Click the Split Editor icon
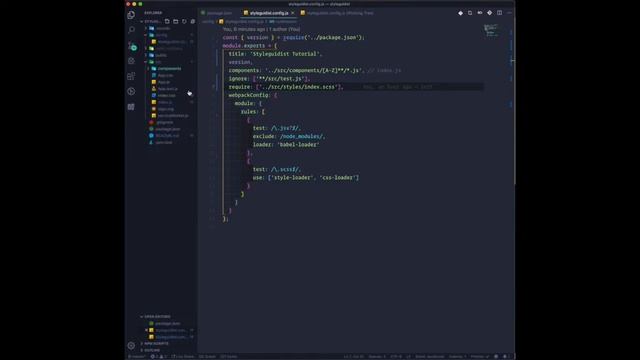Viewport: 640px width, 360px height. point(499,13)
